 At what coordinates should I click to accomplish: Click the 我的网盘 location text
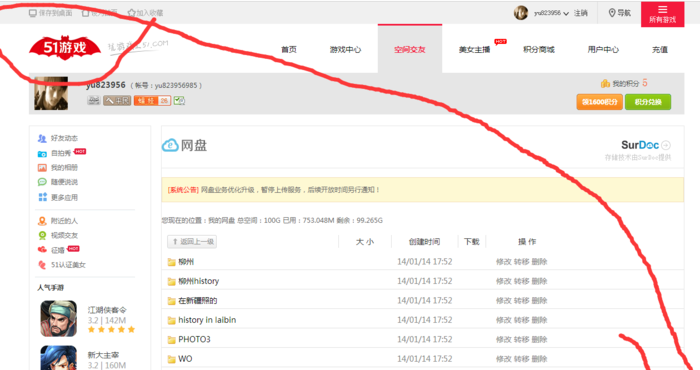221,220
